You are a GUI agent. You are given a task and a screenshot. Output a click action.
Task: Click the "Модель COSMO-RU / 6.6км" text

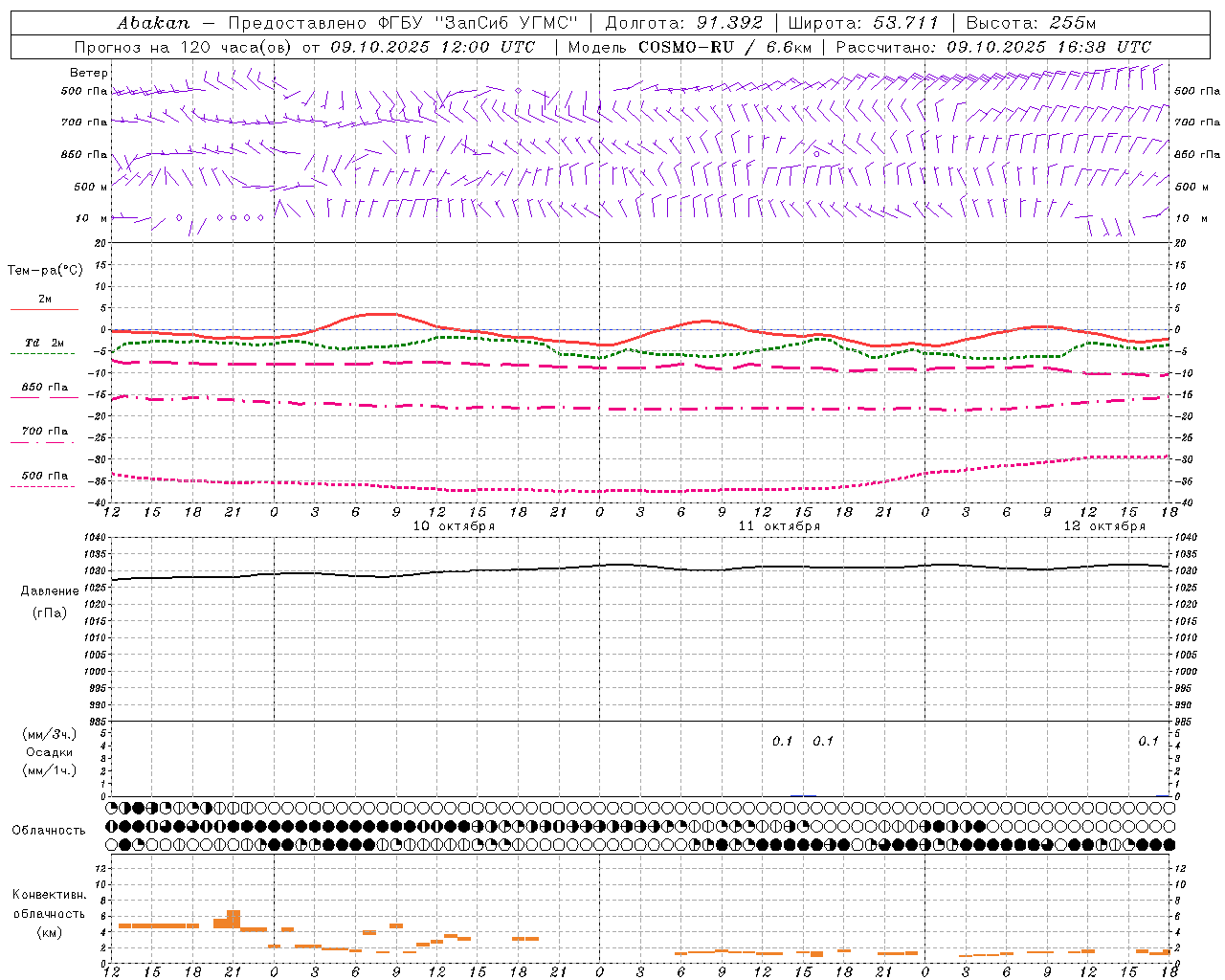click(x=690, y=47)
